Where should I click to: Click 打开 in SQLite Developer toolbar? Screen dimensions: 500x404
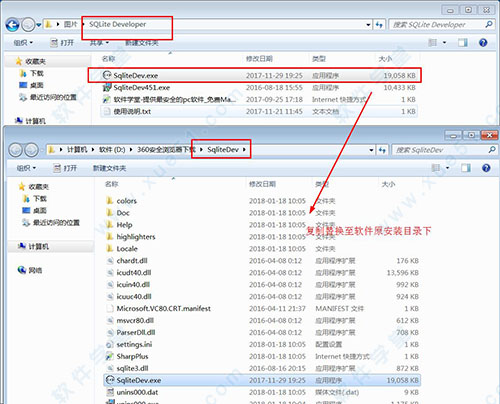click(x=62, y=43)
